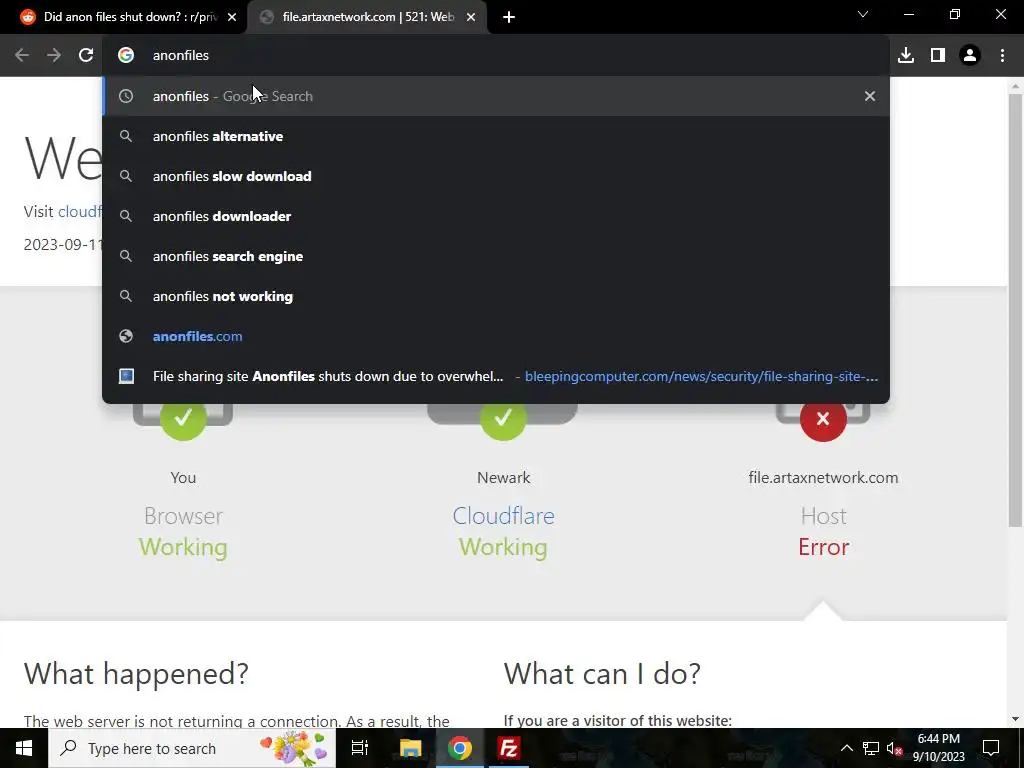This screenshot has width=1024, height=768.
Task: Click the browser forward arrow
Action: tap(54, 56)
